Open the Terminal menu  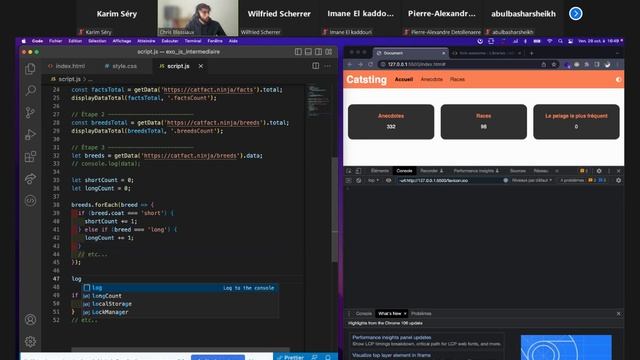pos(193,41)
